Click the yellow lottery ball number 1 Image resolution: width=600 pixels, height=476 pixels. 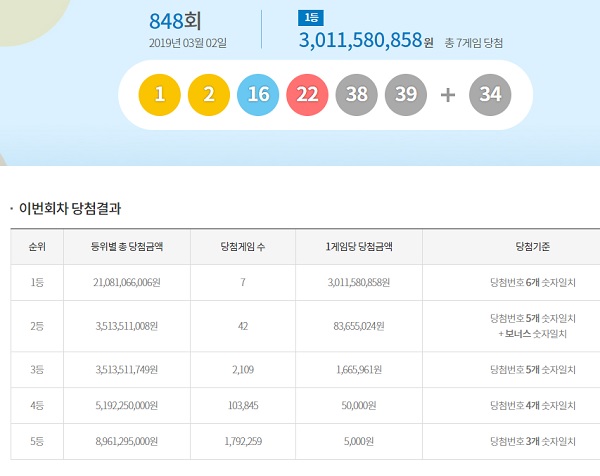click(159, 95)
